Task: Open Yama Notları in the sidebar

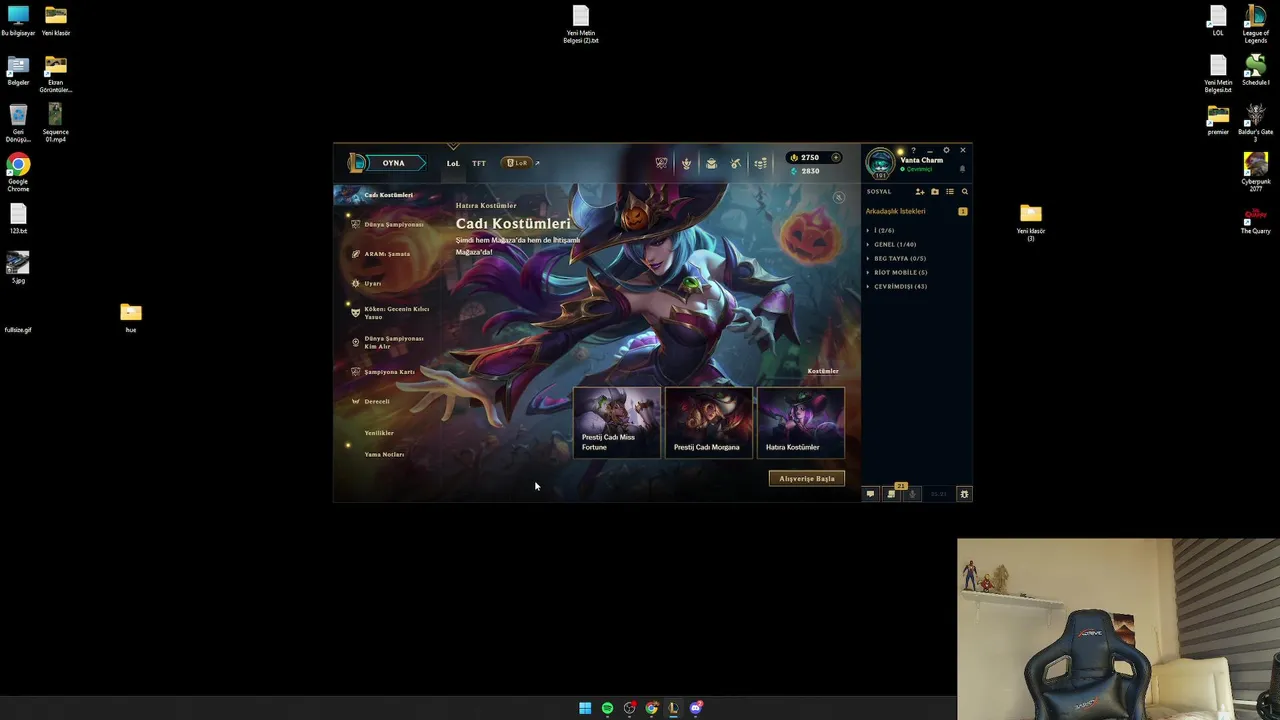Action: [x=384, y=454]
